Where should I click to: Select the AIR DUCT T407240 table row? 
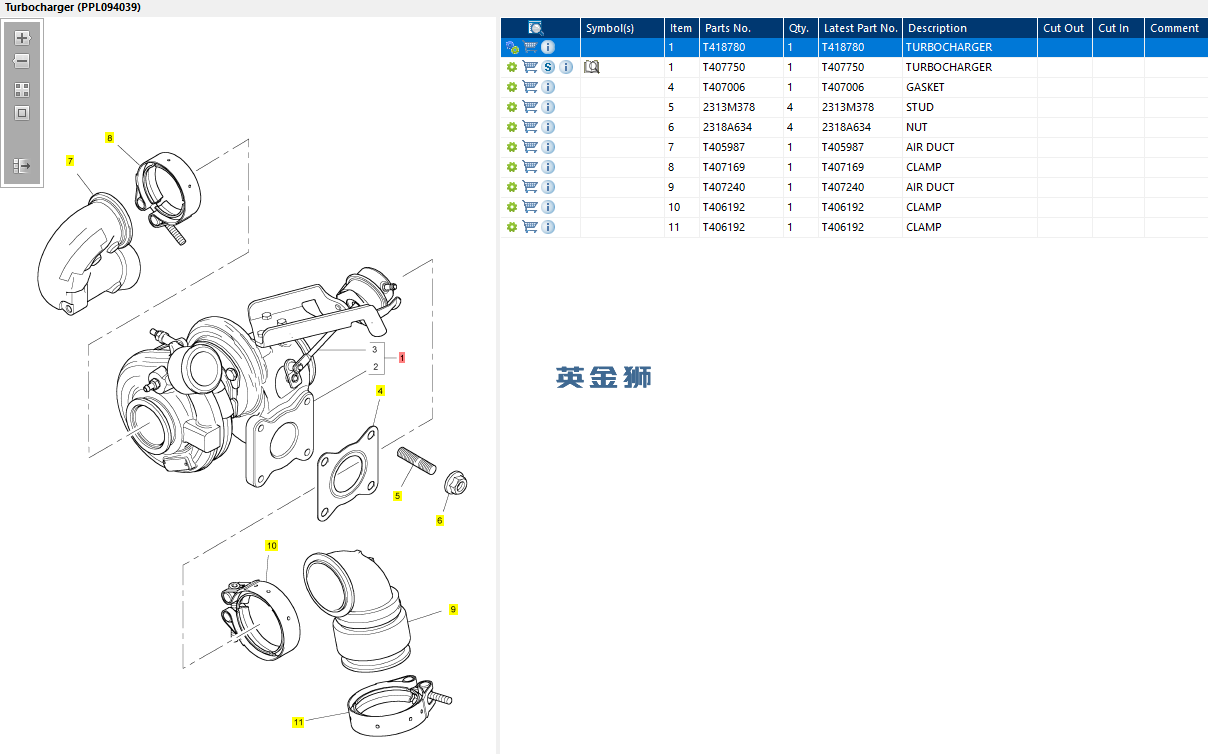pyautogui.click(x=850, y=187)
